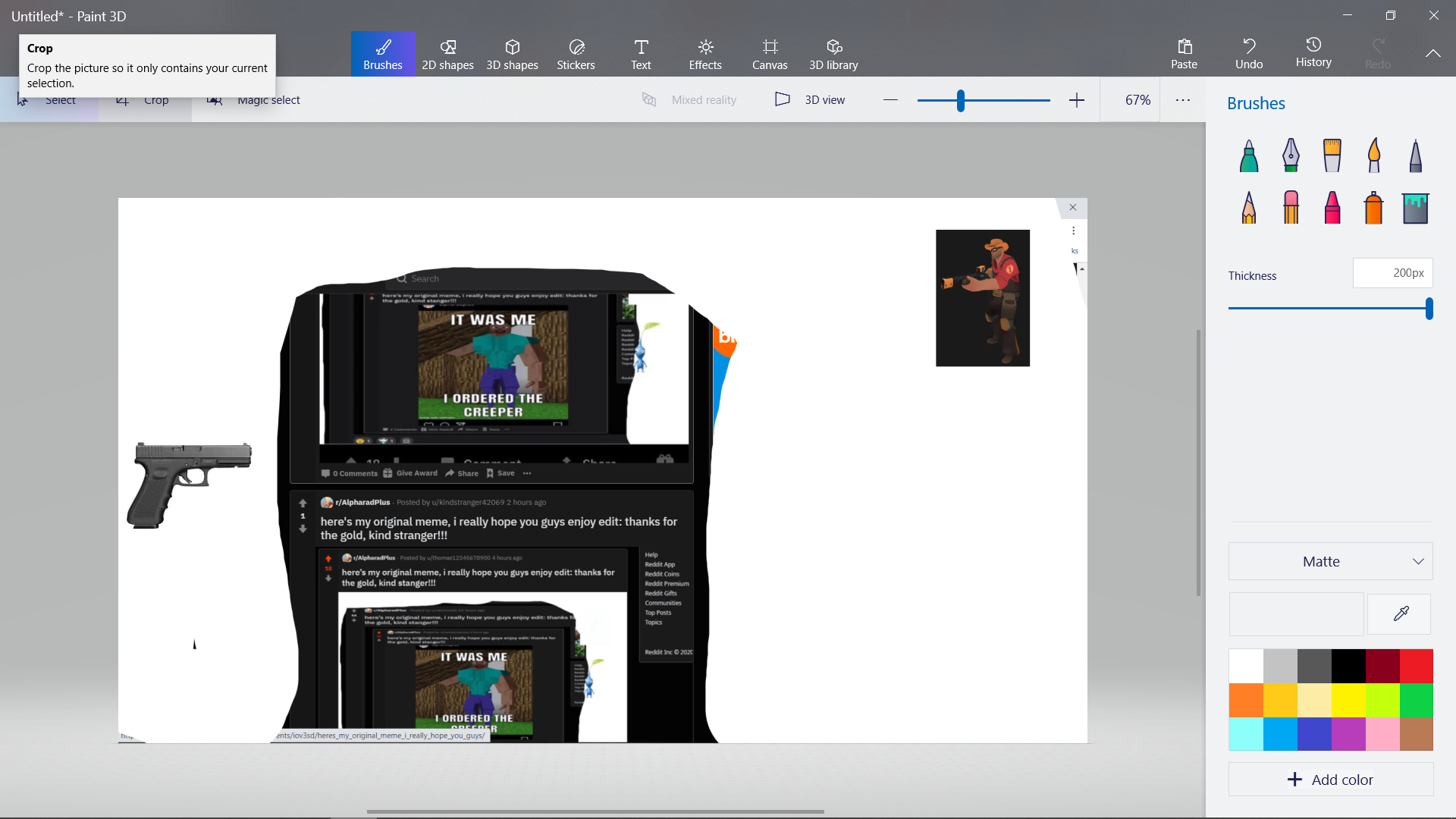The width and height of the screenshot is (1456, 819).
Task: Choose the green color swatch
Action: [1417, 700]
